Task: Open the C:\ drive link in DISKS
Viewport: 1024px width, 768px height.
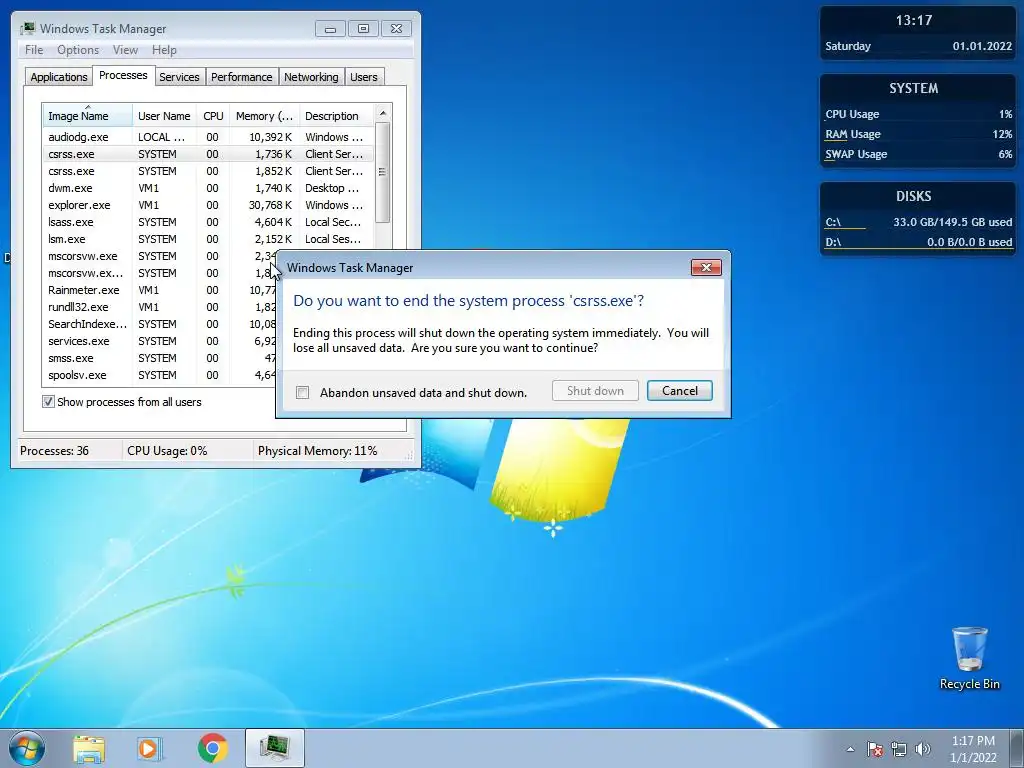Action: coord(833,222)
